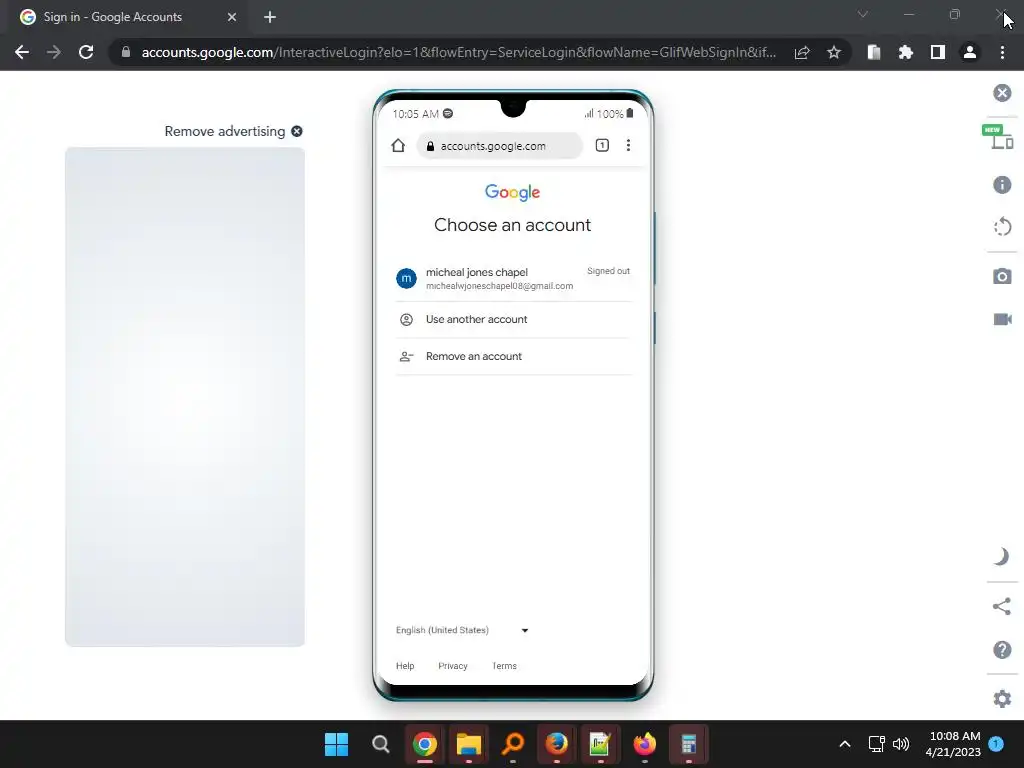The width and height of the screenshot is (1024, 768).
Task: Close the mobile simulator panel with X icon
Action: click(1002, 93)
